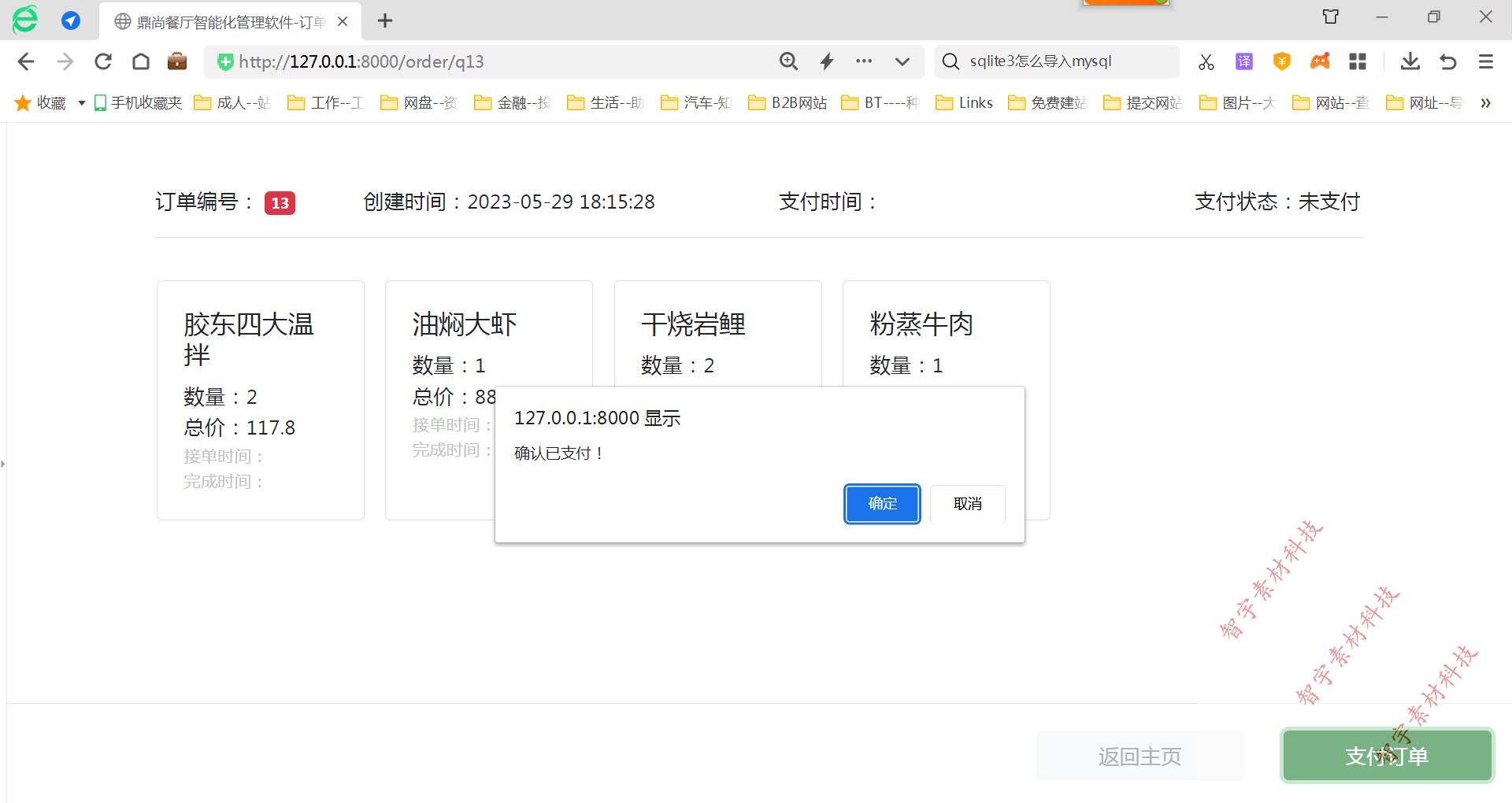Click the browser forward arrow

[65, 61]
